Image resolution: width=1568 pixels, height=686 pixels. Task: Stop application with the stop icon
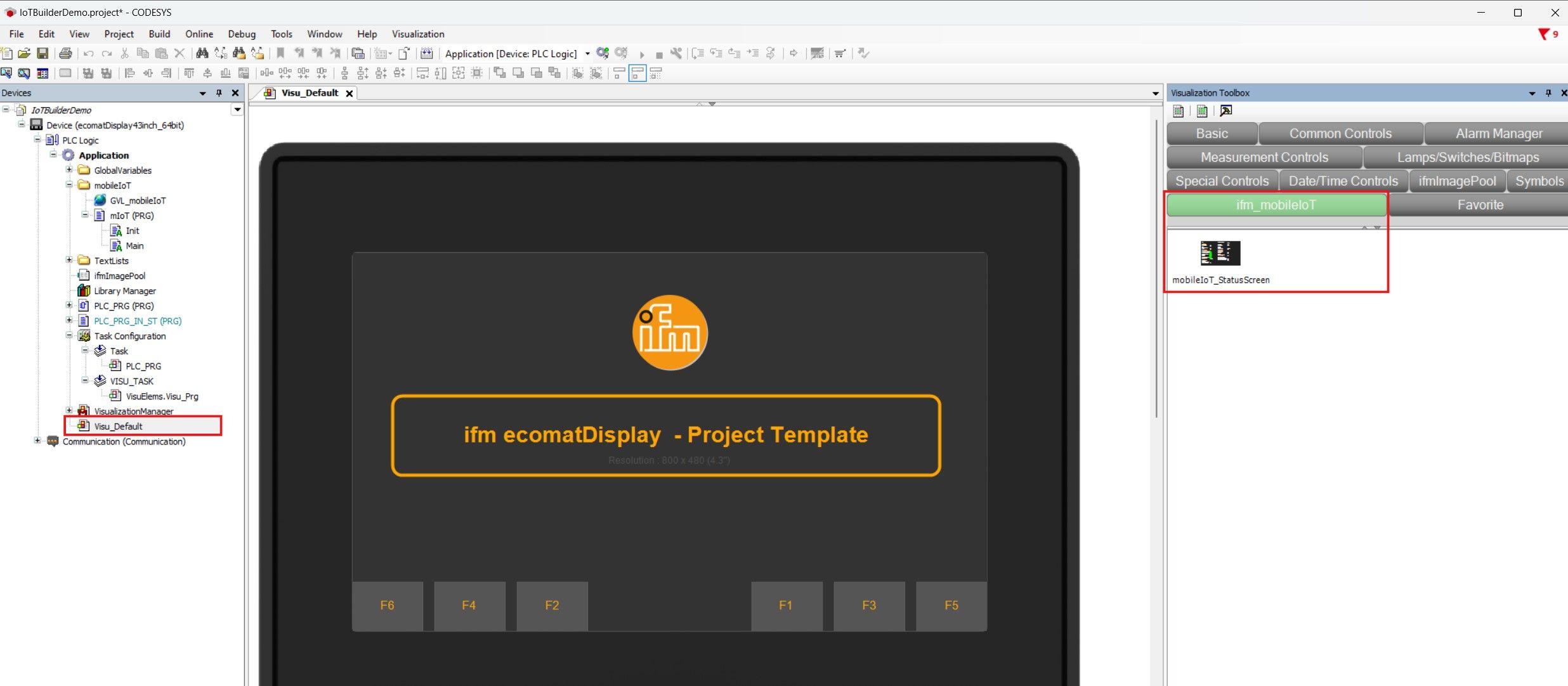tap(659, 55)
